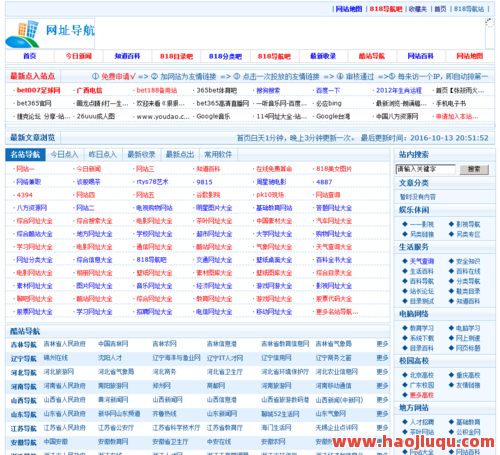Open 首页 in the main navigation bar
This screenshot has width=500, height=455.
[29, 56]
